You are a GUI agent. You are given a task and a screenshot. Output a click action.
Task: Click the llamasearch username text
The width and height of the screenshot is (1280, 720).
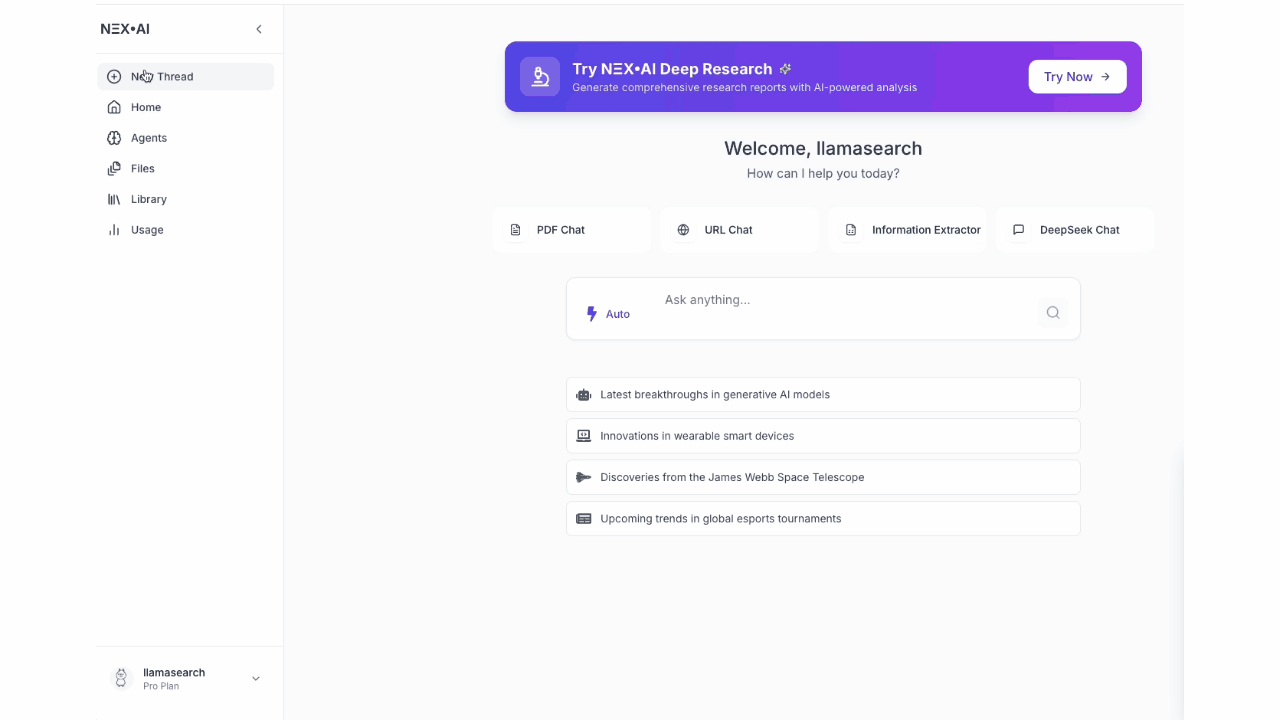pos(174,673)
